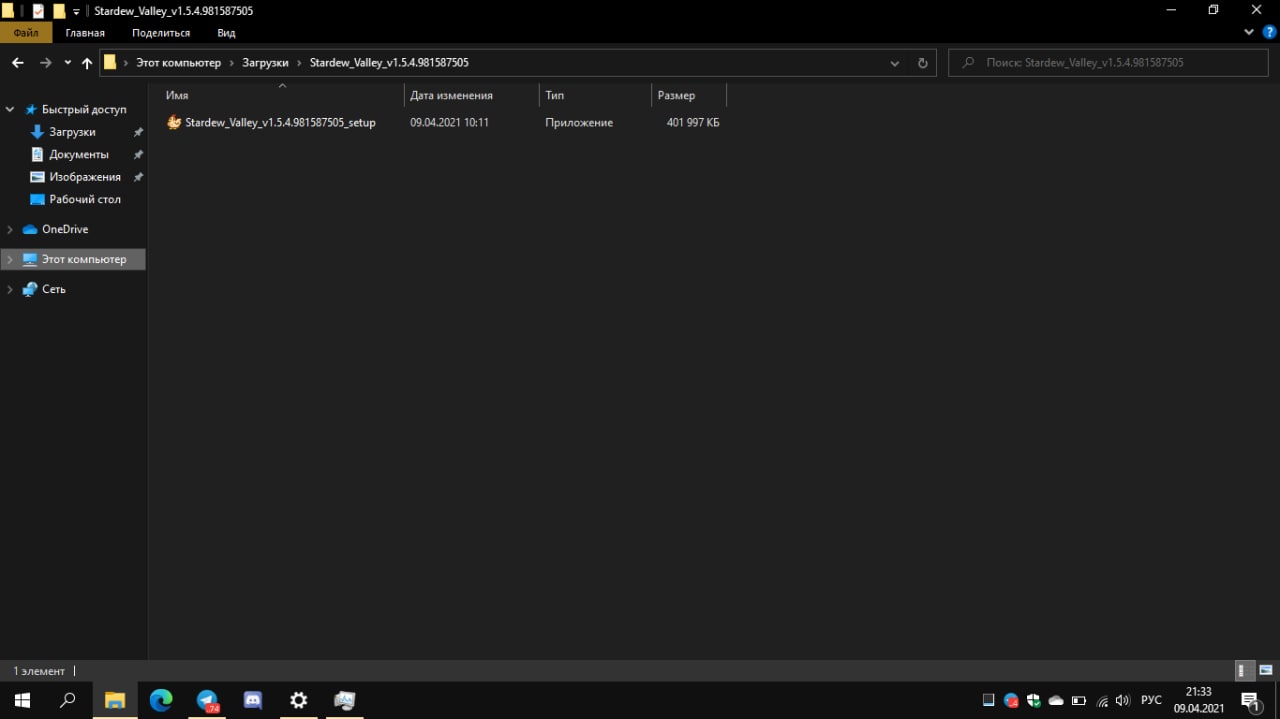Open the notification center icon
Screen dimensions: 1280x719
[1250, 701]
